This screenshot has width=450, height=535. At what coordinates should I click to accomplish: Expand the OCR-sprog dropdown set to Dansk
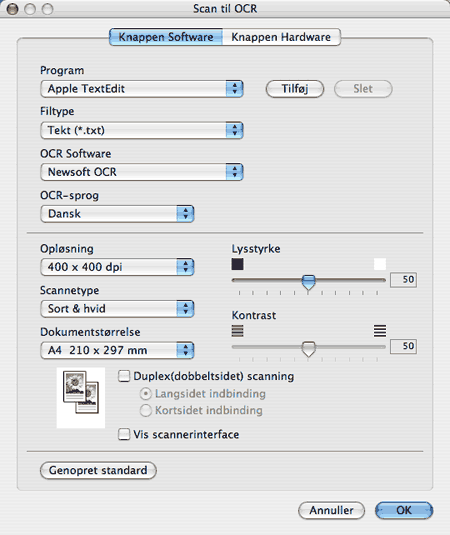point(117,214)
